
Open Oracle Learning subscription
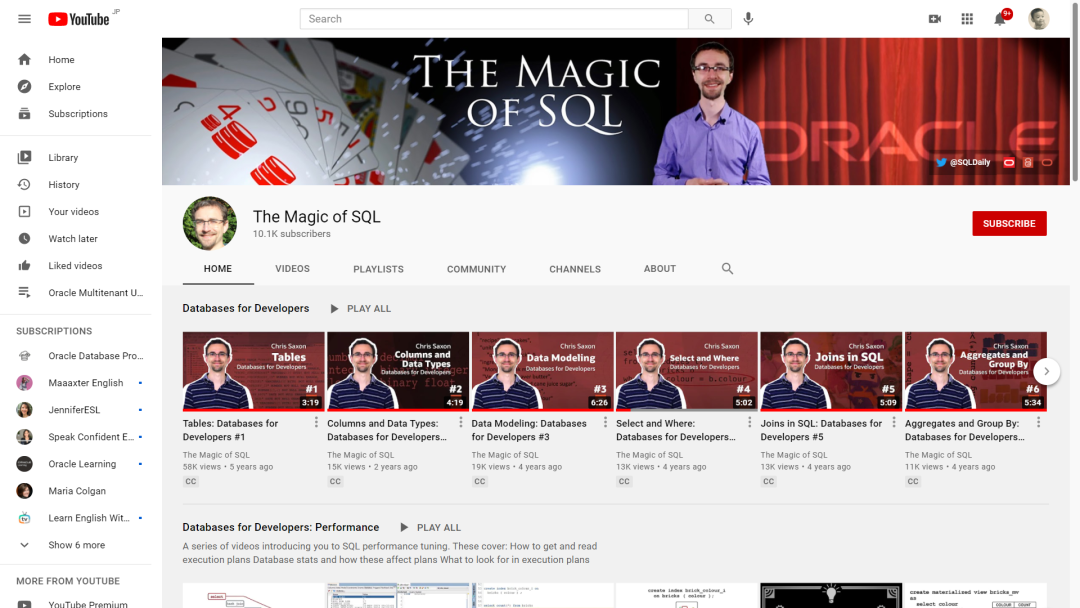point(76,464)
